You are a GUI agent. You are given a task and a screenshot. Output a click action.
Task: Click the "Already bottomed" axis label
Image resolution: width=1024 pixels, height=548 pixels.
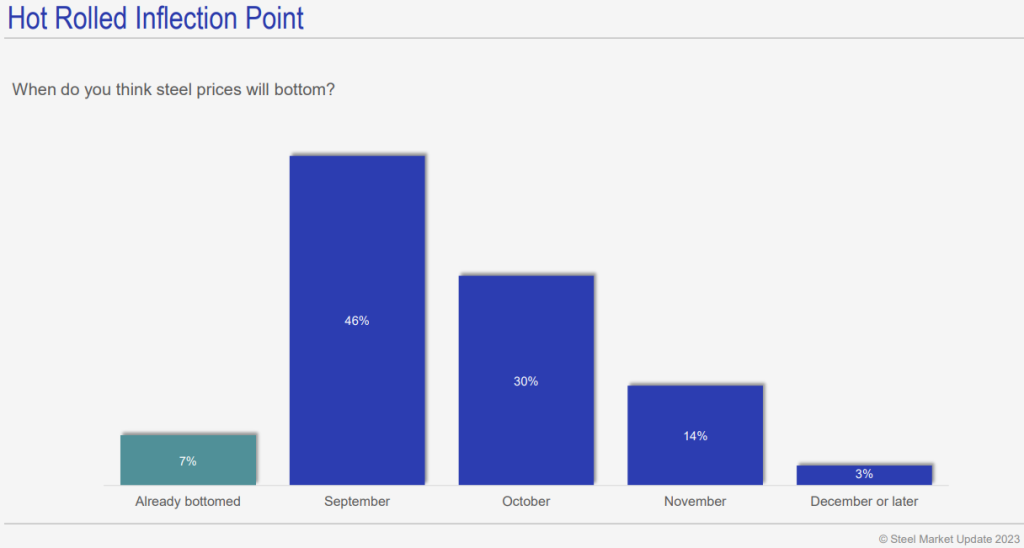(x=188, y=501)
